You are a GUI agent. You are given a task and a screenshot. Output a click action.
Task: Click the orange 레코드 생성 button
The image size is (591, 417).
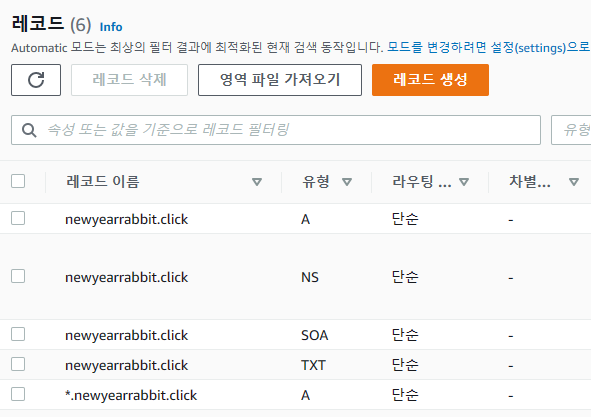(x=430, y=80)
